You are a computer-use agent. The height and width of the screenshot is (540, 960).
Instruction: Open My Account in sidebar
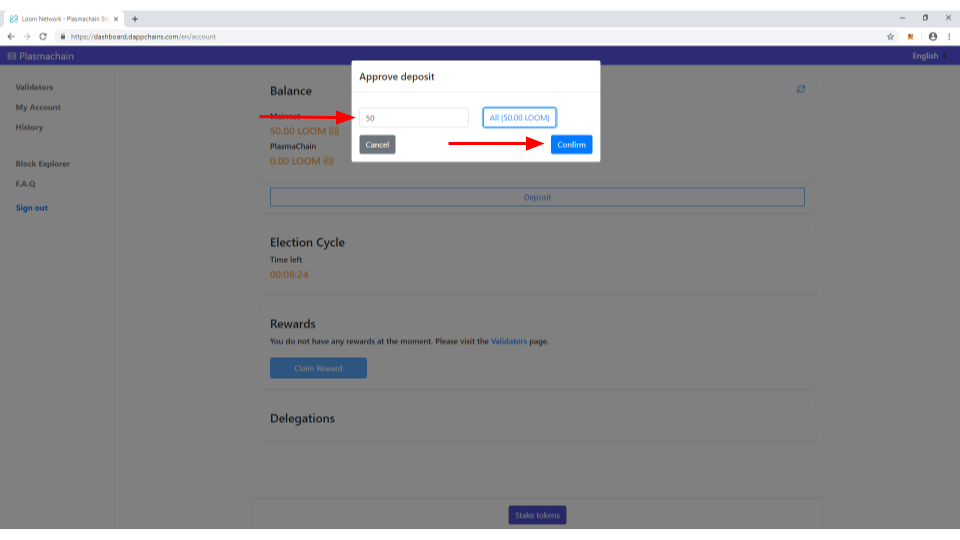coord(38,107)
